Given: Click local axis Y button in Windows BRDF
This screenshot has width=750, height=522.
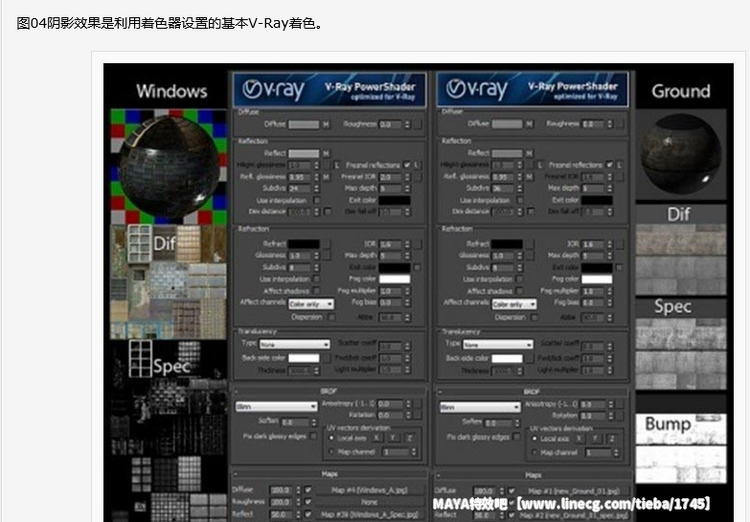Looking at the screenshot, I should tap(393, 438).
